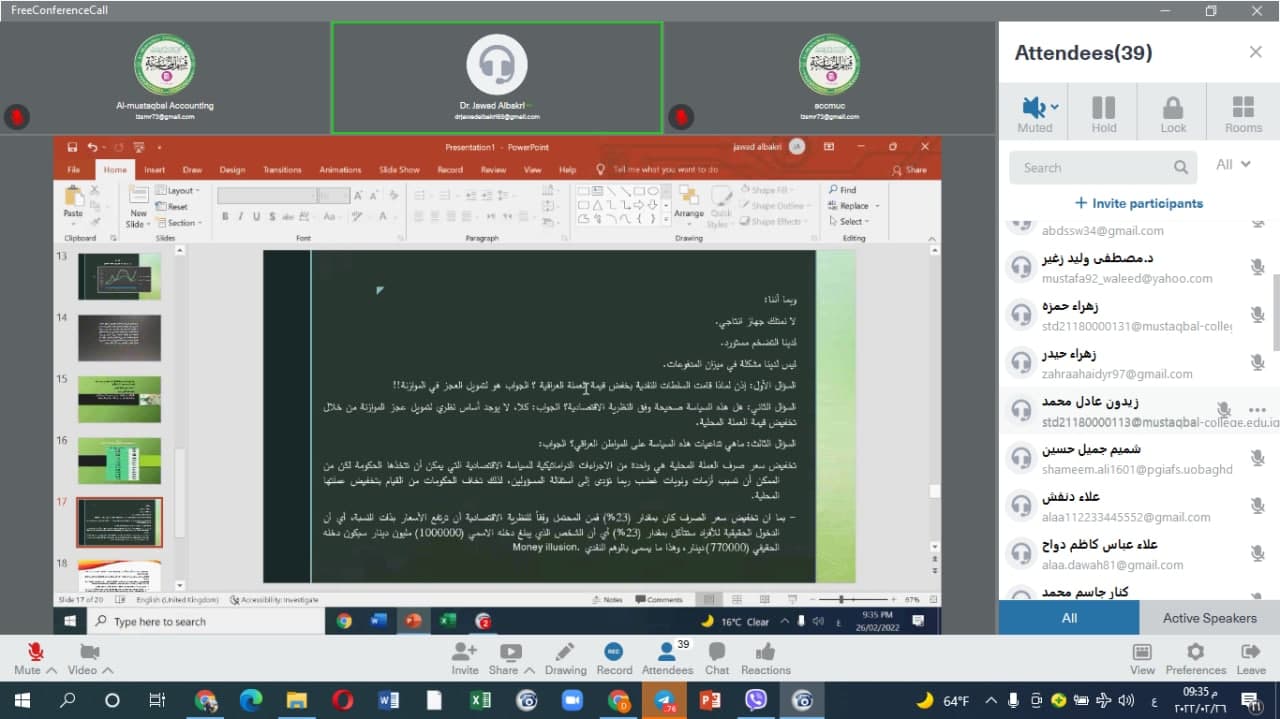
Task: Click the Arrange button in Drawing group
Action: pyautogui.click(x=689, y=203)
